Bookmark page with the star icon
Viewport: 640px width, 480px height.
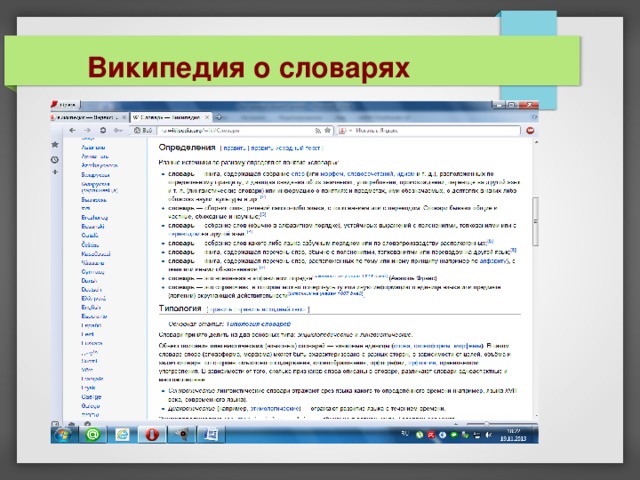click(x=328, y=131)
